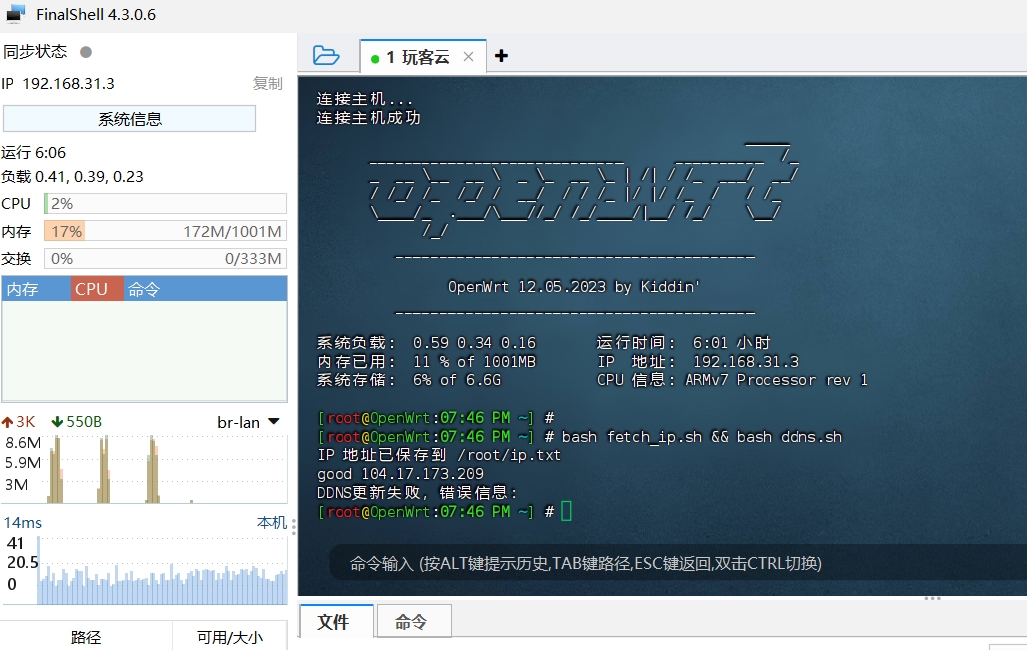Open the br-lan network interface dropdown
The height and width of the screenshot is (650, 1027).
pos(246,422)
